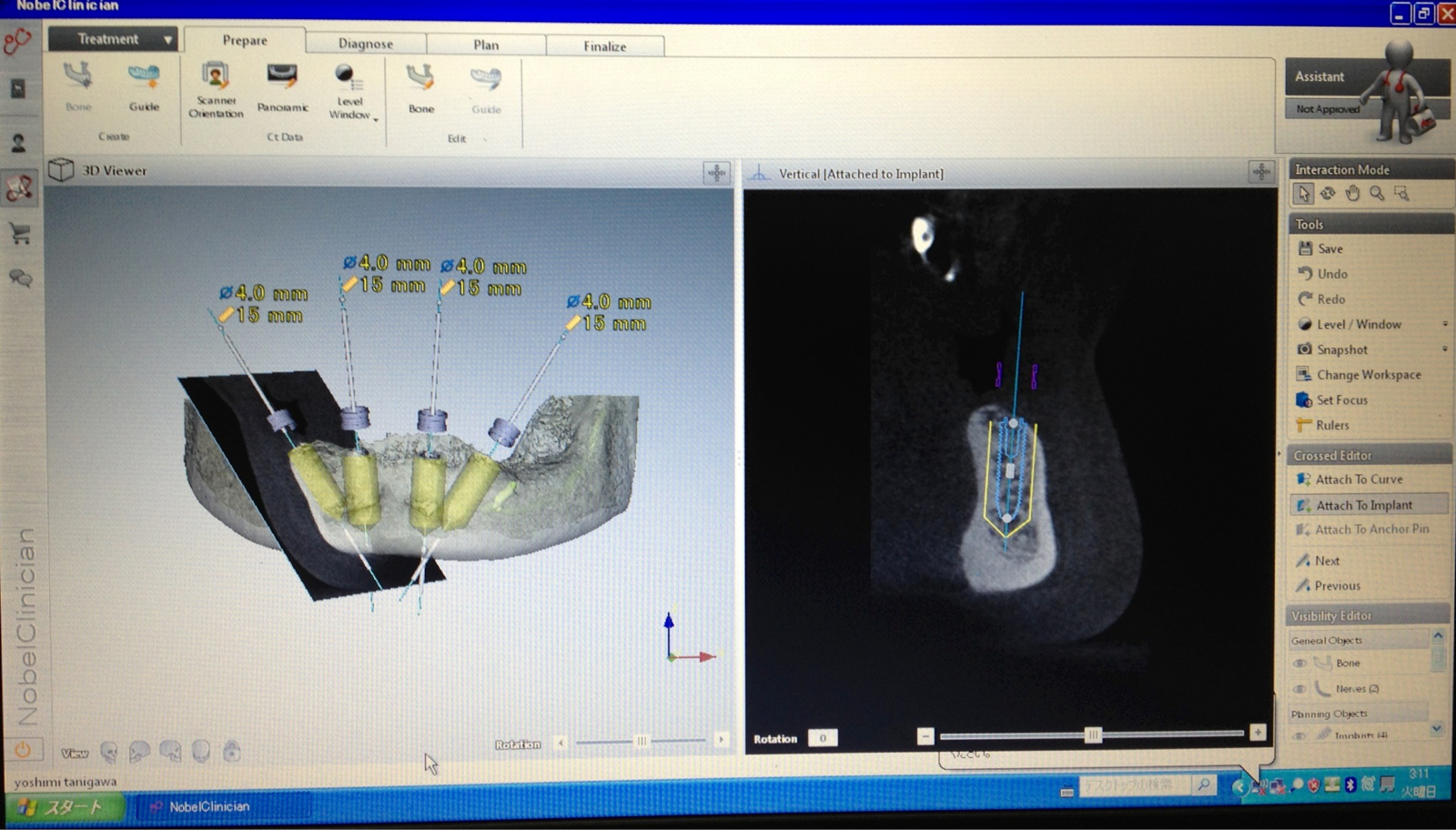Open the shopping cart sidebar icon
Image resolution: width=1456 pixels, height=830 pixels.
coord(20,234)
